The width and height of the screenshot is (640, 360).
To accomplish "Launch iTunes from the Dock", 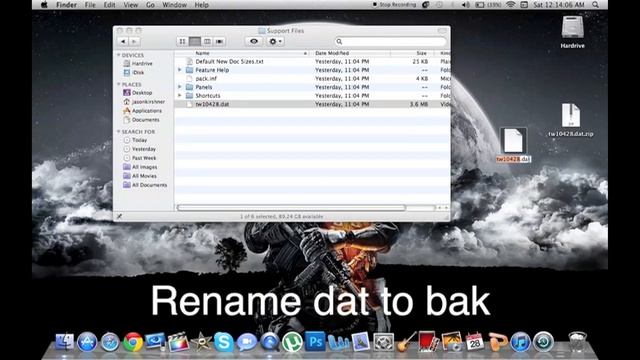I will pyautogui.click(x=520, y=342).
